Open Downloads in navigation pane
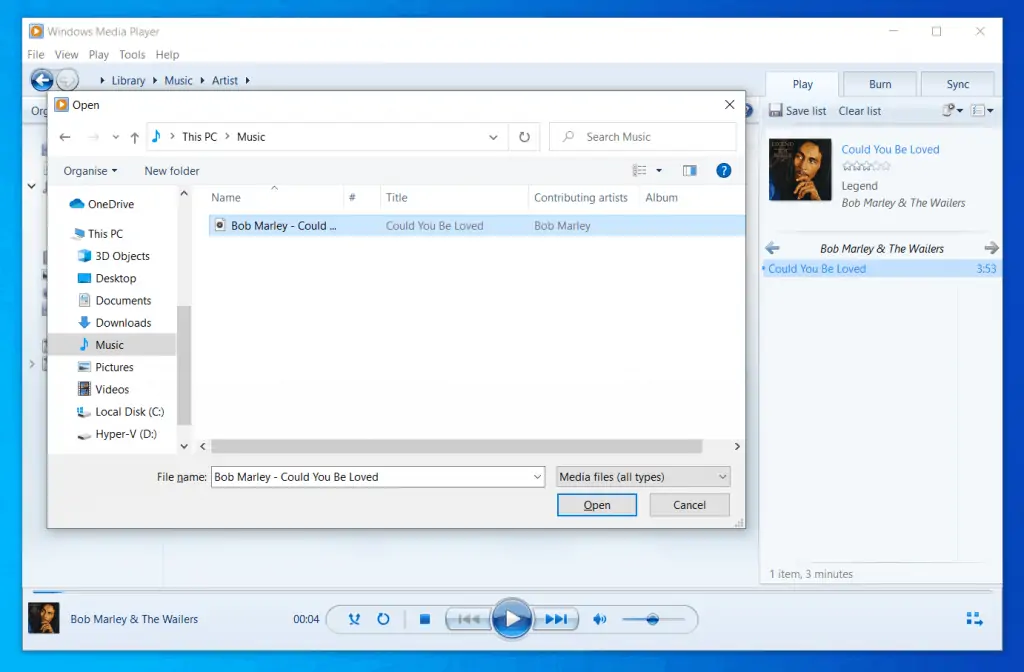1024x672 pixels. pos(114,323)
